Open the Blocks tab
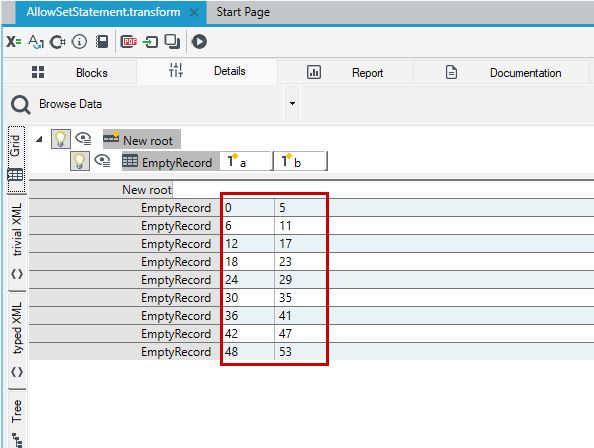Viewport: 594px width, 448px height. (70, 72)
